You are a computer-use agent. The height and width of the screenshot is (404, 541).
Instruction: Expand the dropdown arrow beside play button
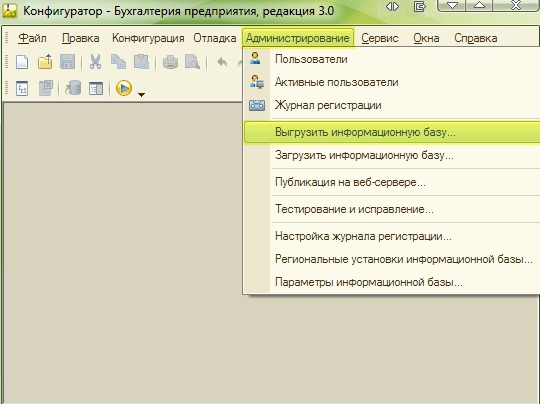tap(141, 94)
